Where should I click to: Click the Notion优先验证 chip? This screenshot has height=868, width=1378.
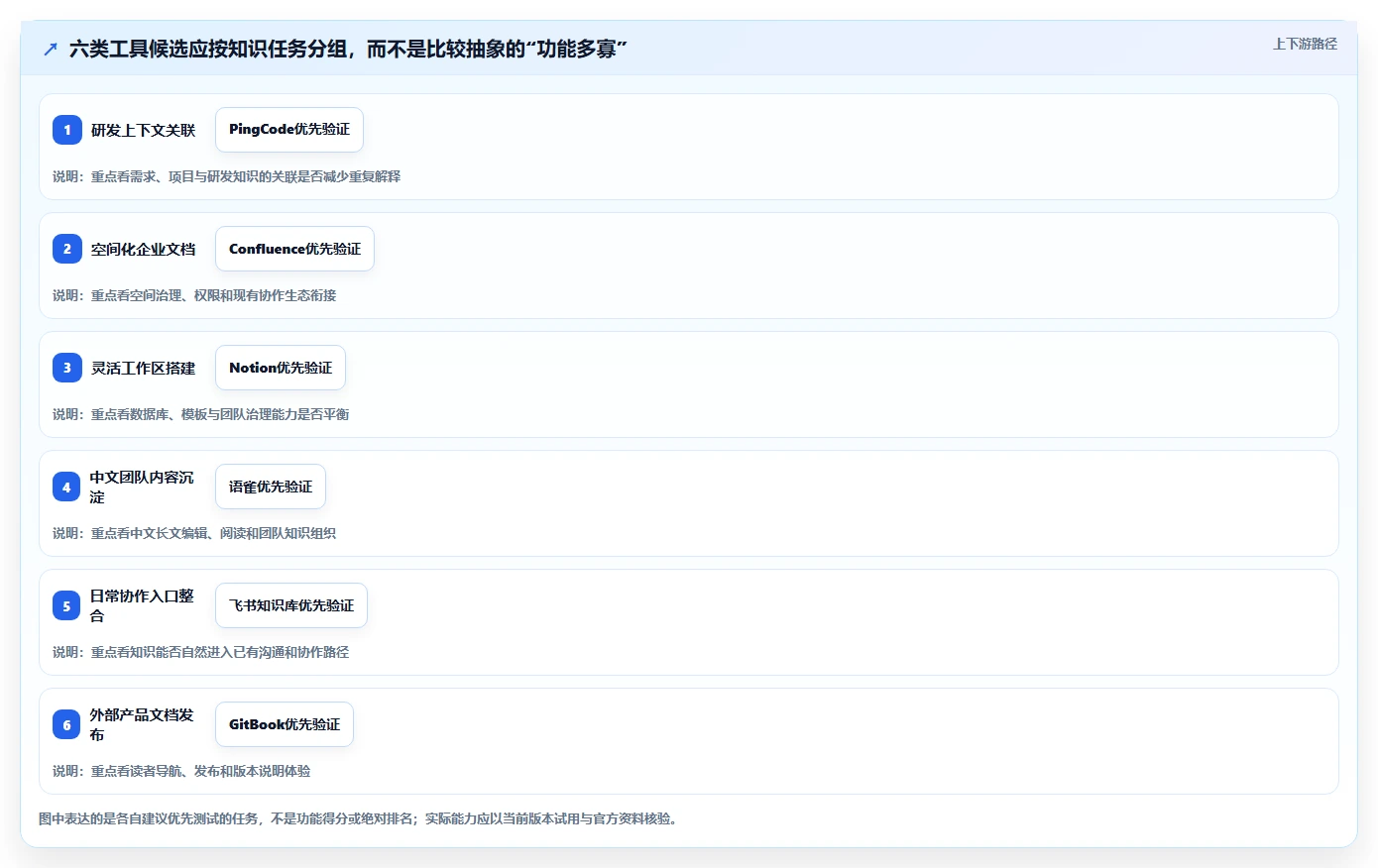(281, 368)
